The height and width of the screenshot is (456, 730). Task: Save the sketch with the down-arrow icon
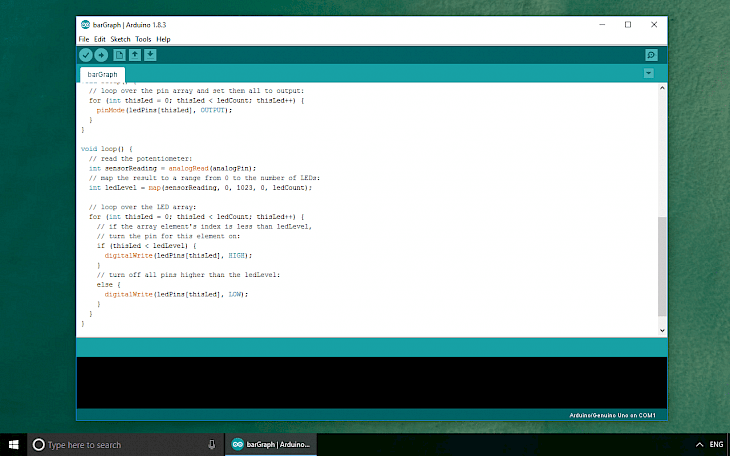[150, 55]
